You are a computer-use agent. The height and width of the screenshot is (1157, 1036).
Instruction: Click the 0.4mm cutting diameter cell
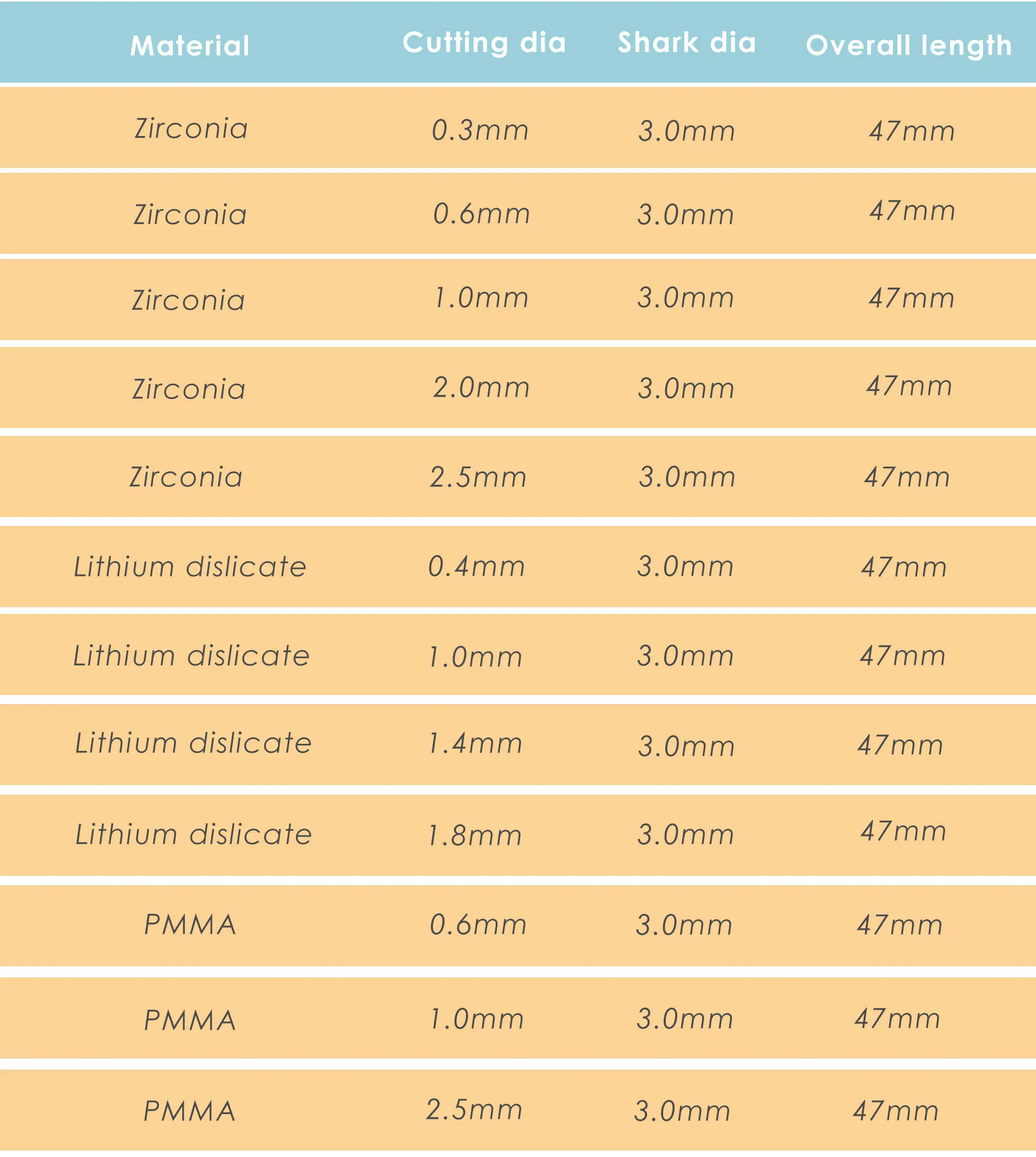click(477, 566)
